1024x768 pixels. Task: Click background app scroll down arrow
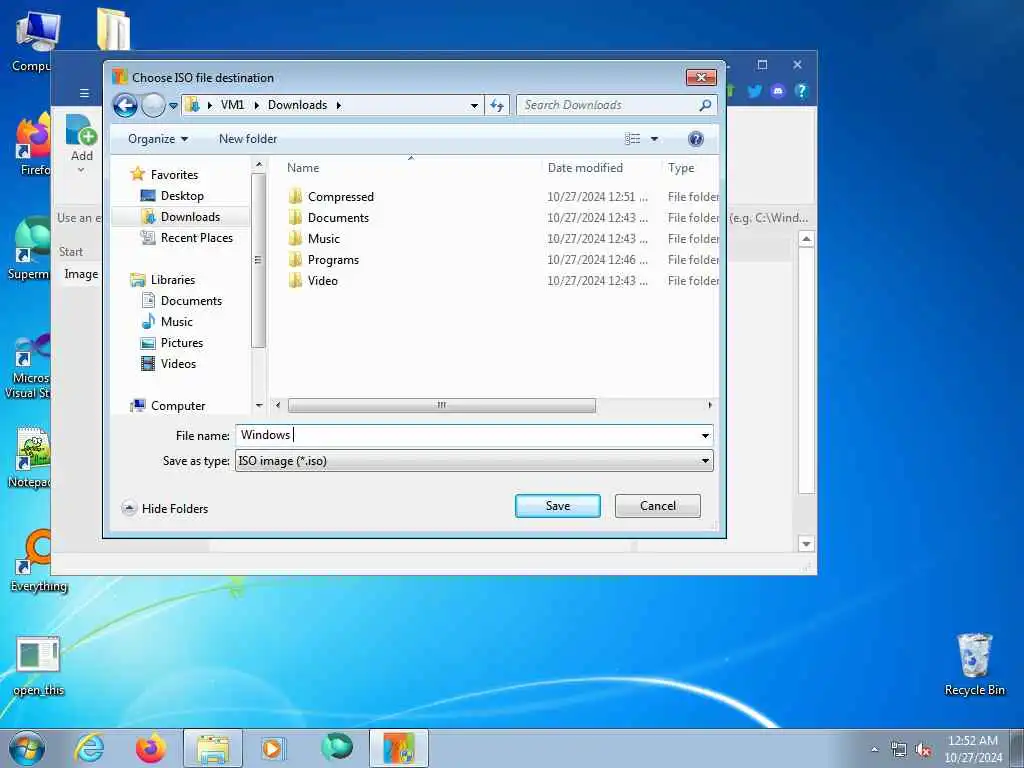[806, 543]
